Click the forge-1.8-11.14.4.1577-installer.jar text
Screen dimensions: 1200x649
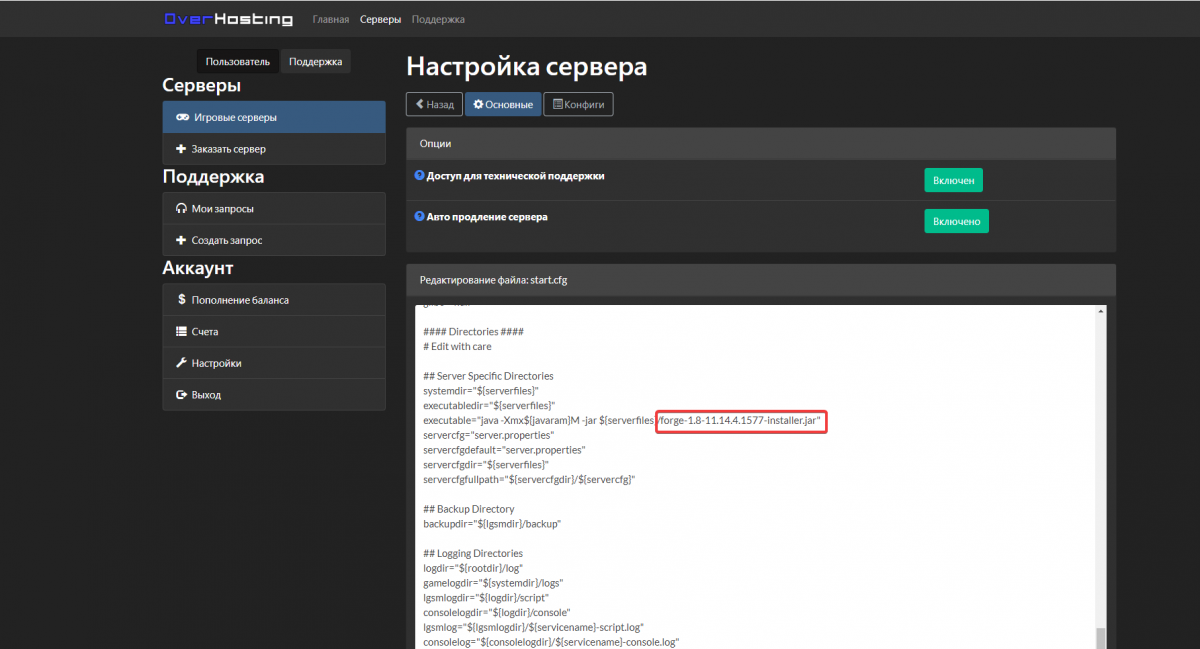pos(740,421)
